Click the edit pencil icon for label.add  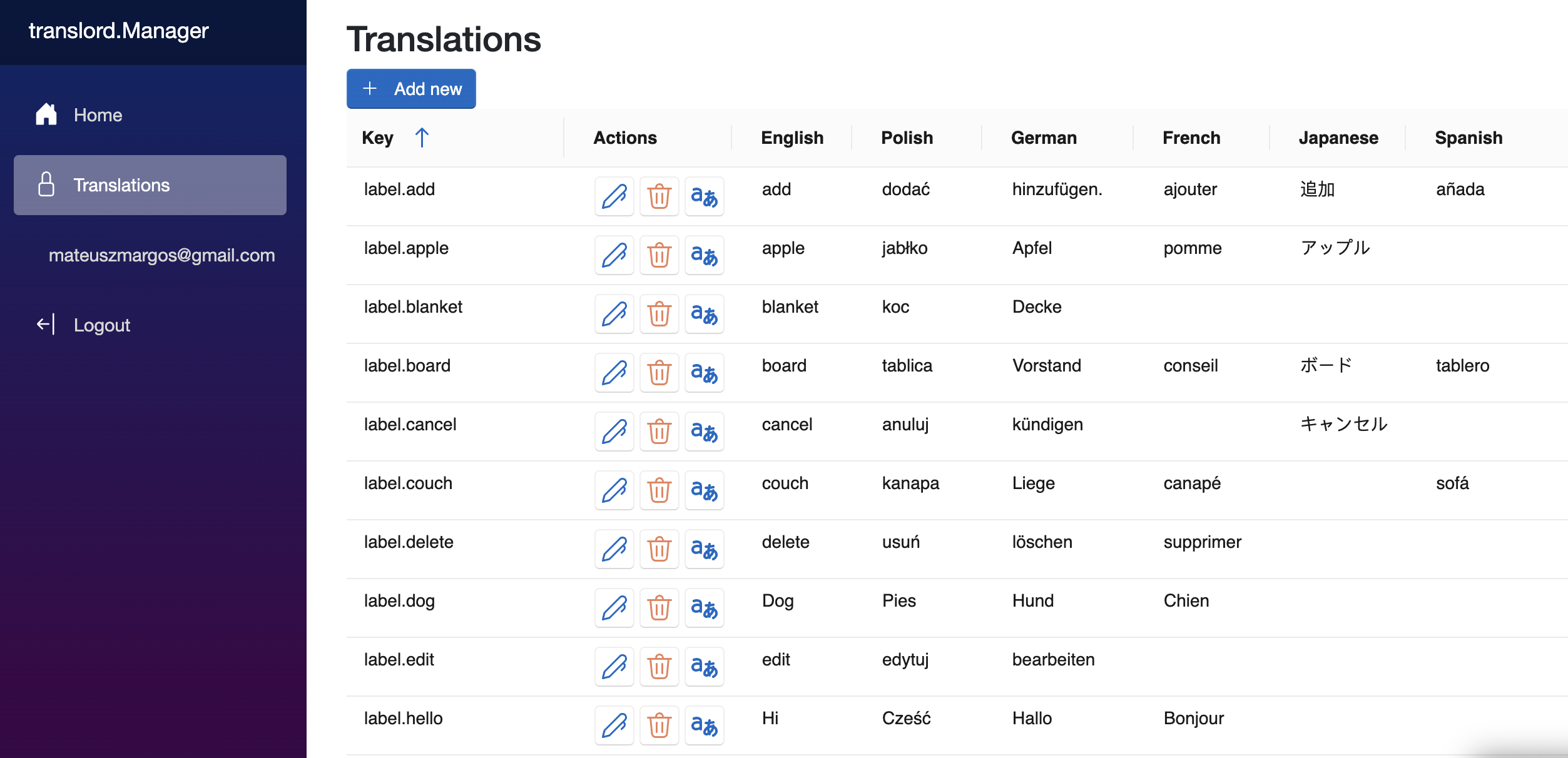[x=614, y=196]
